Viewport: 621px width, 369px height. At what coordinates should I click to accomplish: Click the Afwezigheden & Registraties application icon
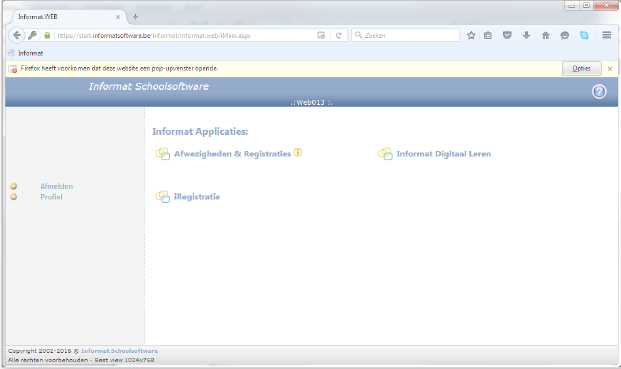tap(163, 154)
